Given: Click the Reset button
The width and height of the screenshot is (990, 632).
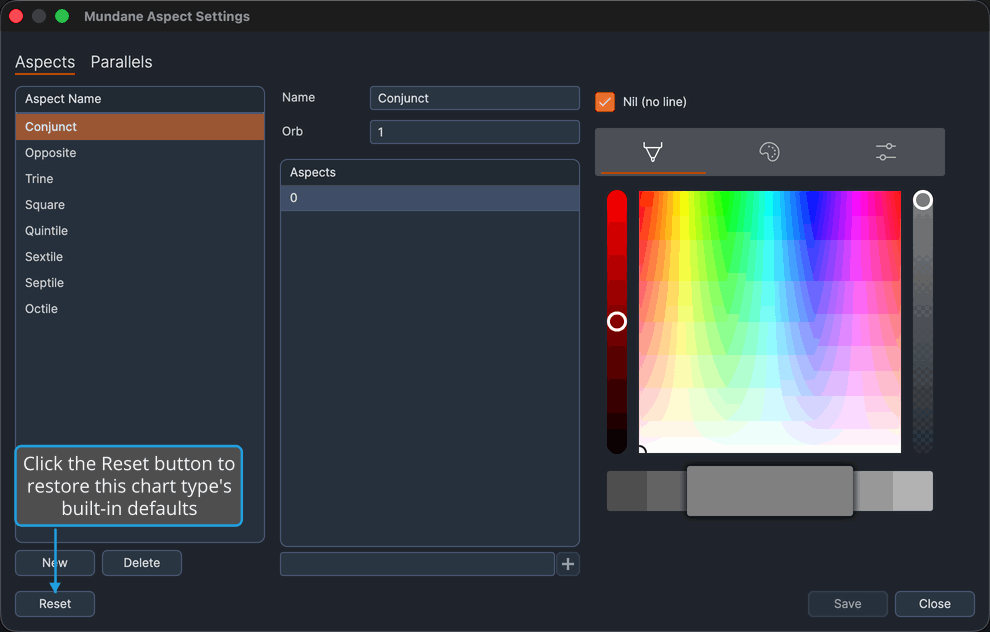Looking at the screenshot, I should click(x=55, y=604).
